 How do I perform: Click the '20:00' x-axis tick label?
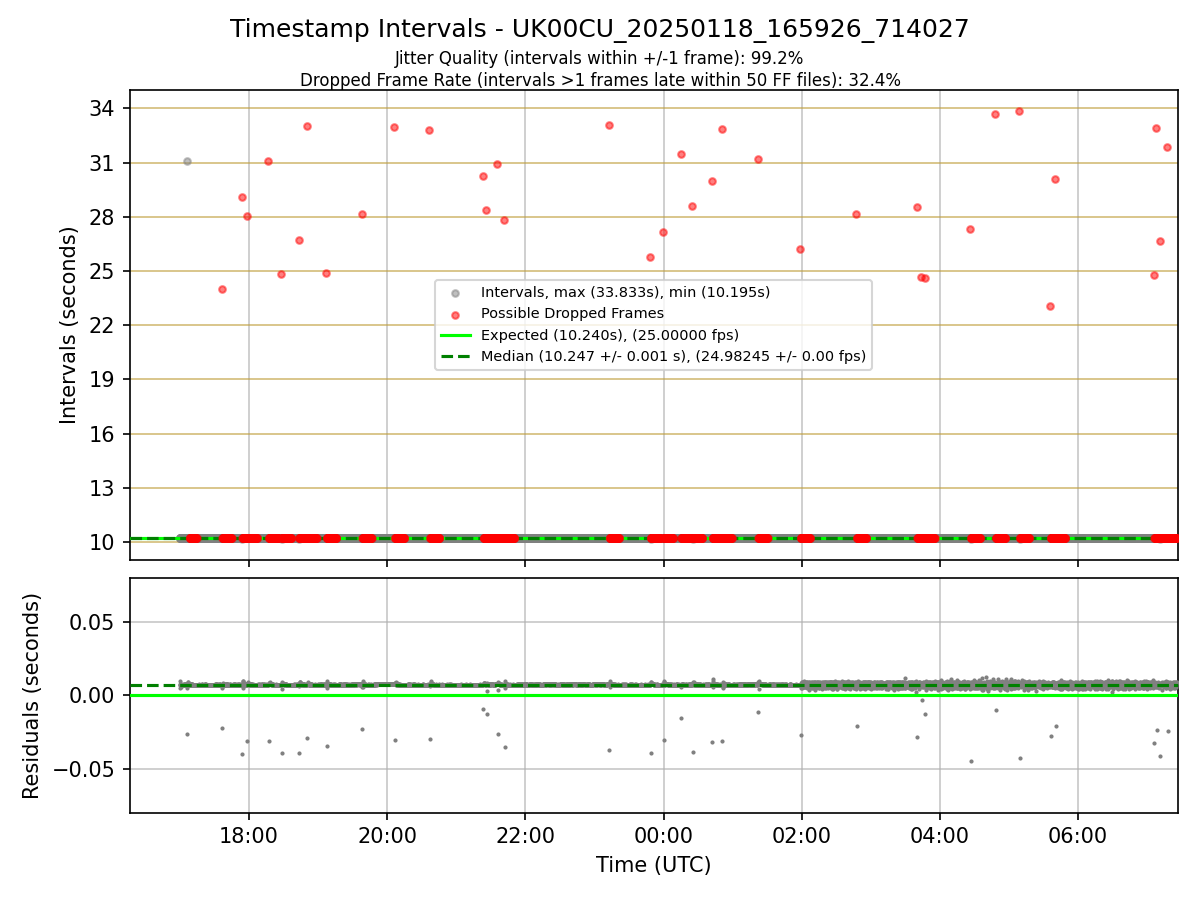(387, 835)
